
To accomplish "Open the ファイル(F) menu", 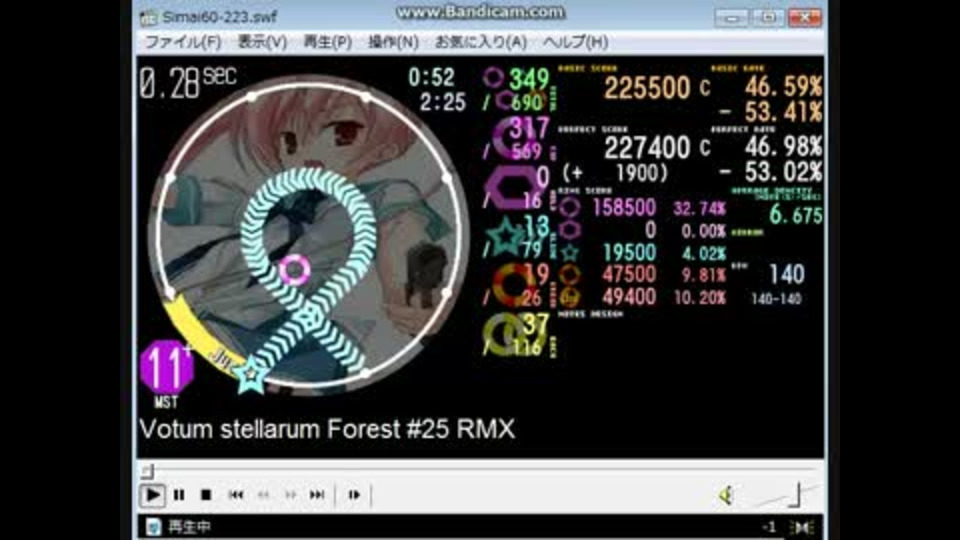I will tap(182, 42).
